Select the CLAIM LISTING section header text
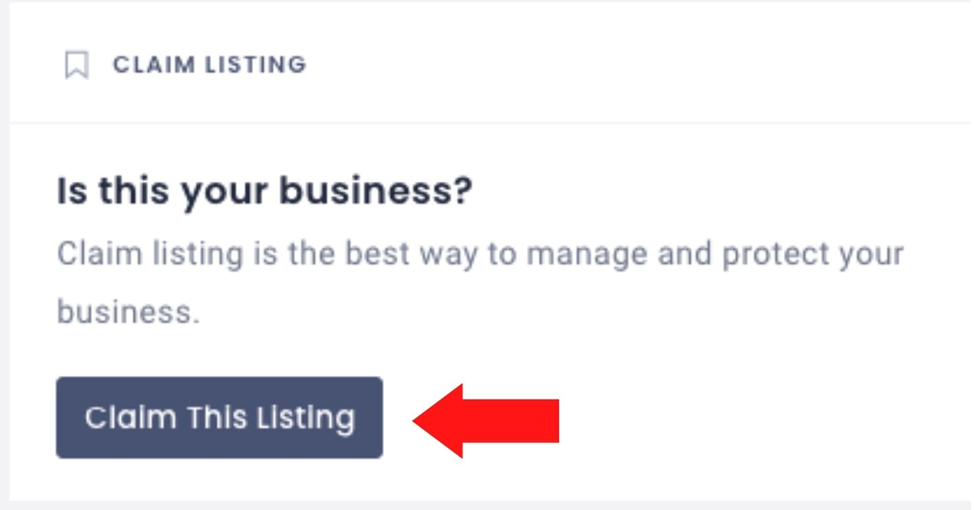Viewport: 974px width, 510px height. [209, 65]
